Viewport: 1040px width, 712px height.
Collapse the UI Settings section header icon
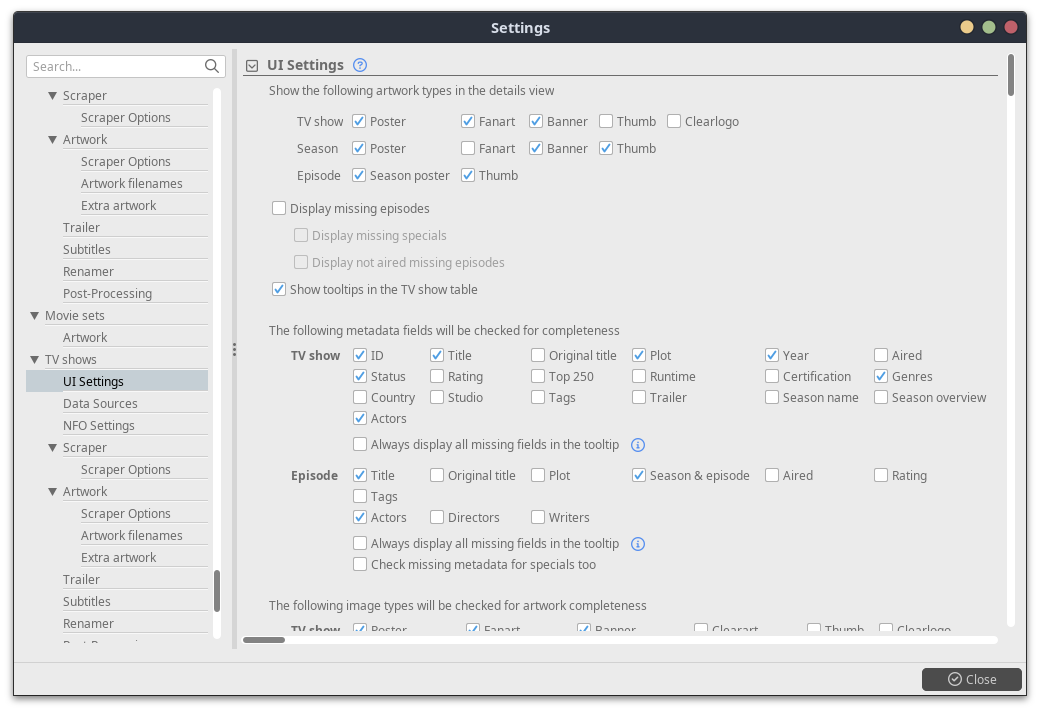coord(252,66)
